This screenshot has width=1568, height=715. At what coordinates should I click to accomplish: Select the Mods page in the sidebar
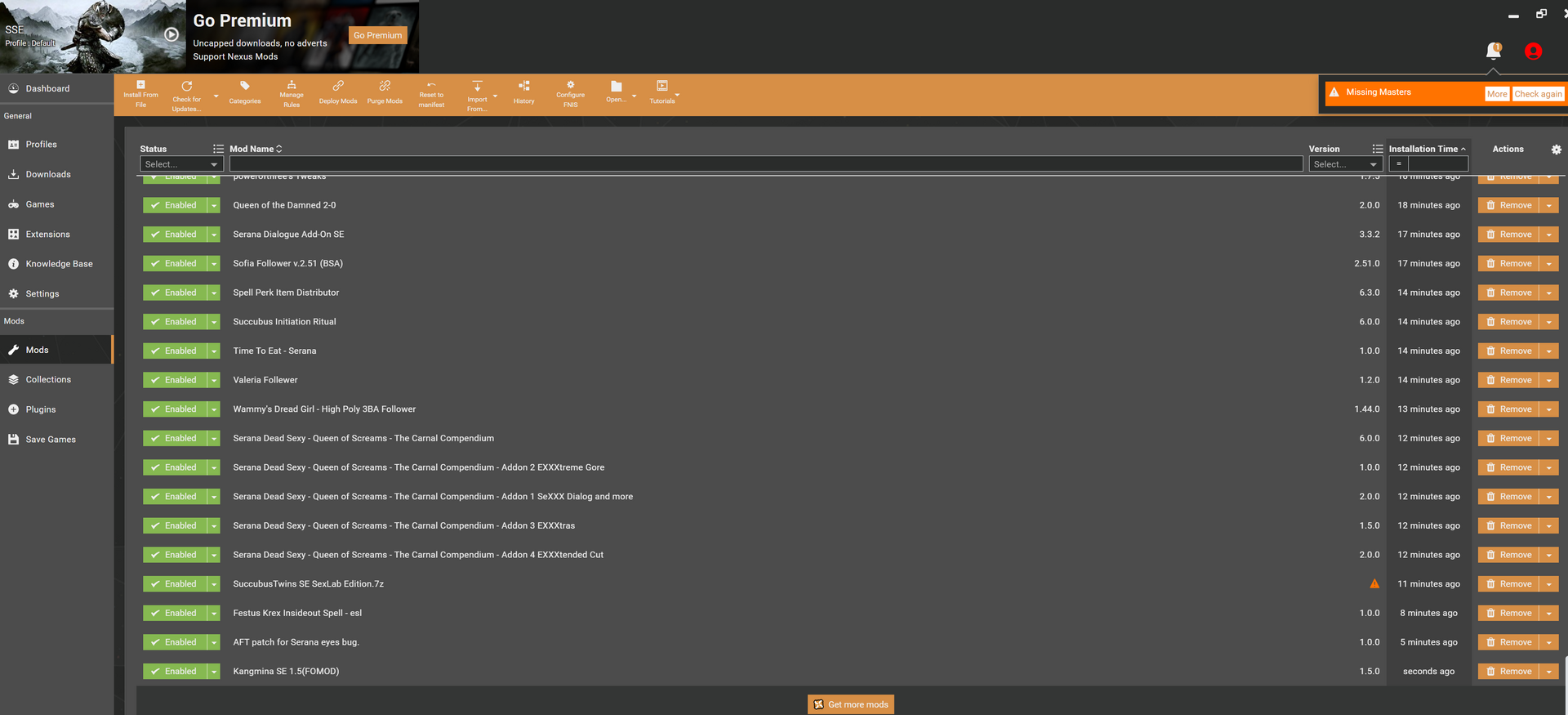pos(56,350)
